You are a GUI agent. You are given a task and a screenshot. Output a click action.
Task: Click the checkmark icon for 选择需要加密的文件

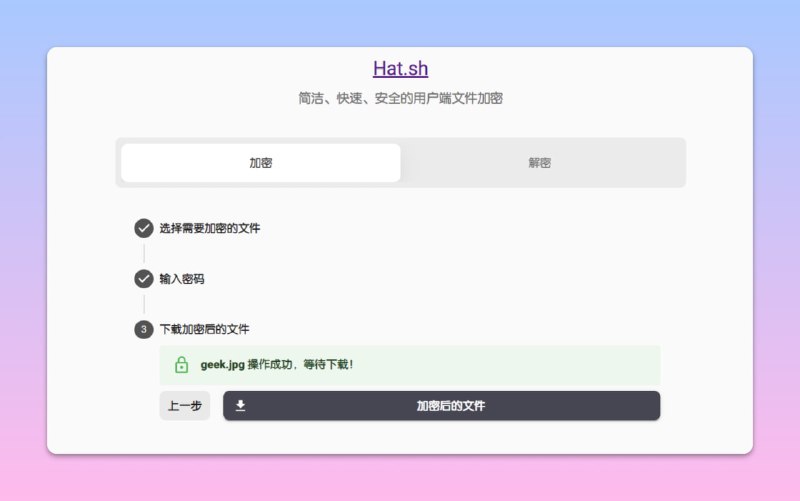click(144, 228)
